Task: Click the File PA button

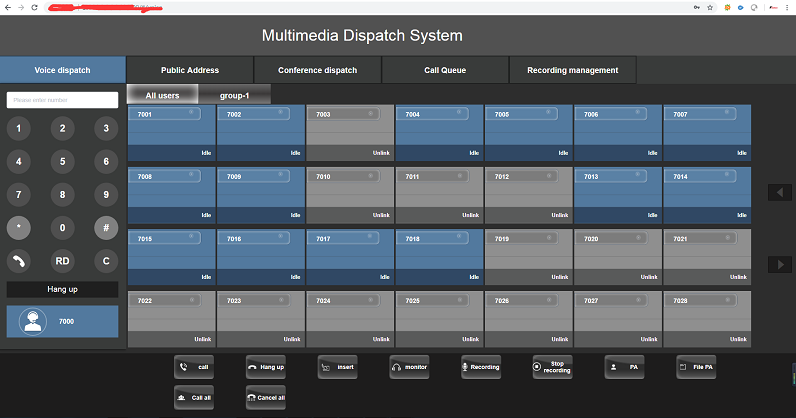Action: point(696,367)
